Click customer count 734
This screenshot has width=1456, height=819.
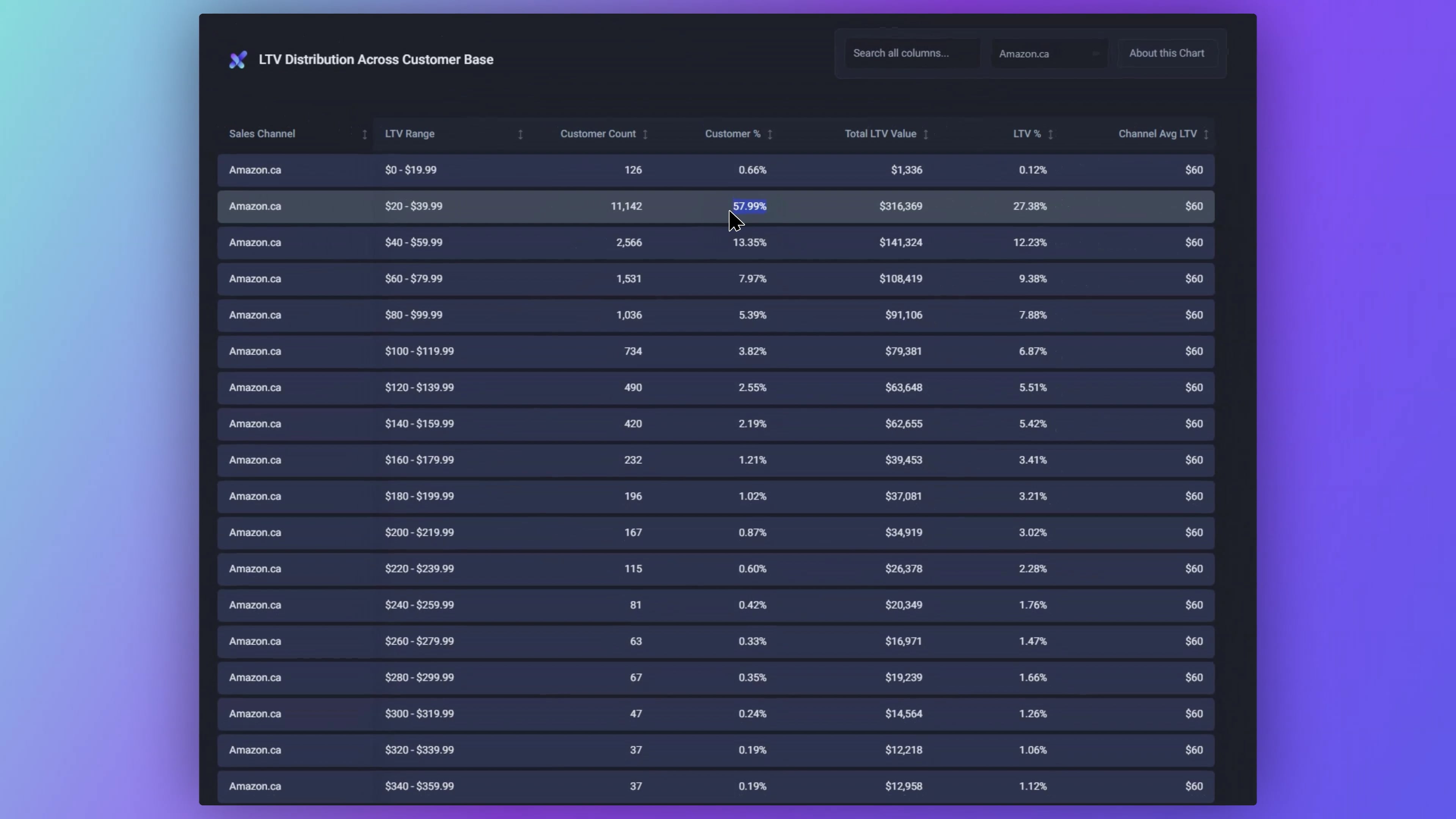633,351
